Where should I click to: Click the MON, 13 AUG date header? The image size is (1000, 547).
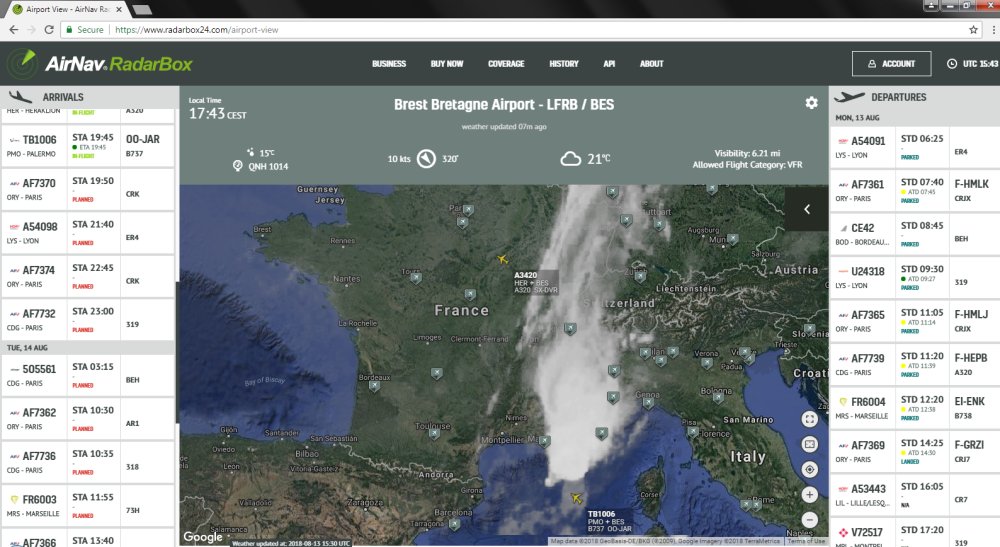857,118
